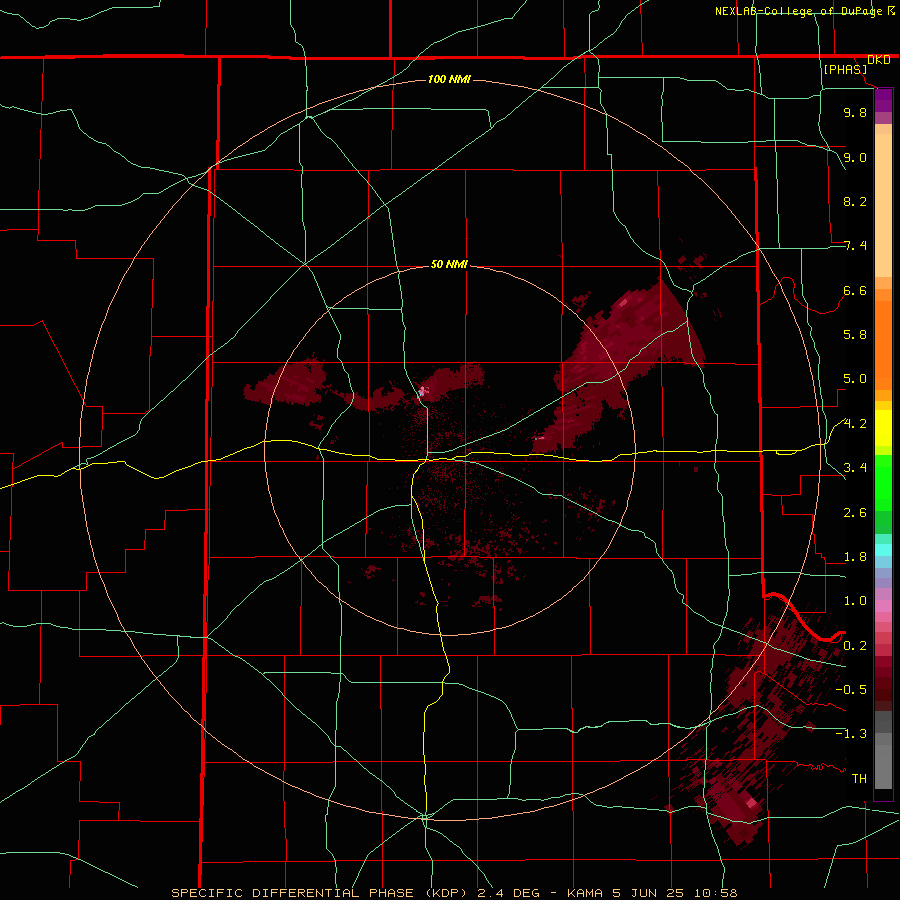This screenshot has width=900, height=900.
Task: Click the -0.5 value on the color scale
Action: (851, 690)
